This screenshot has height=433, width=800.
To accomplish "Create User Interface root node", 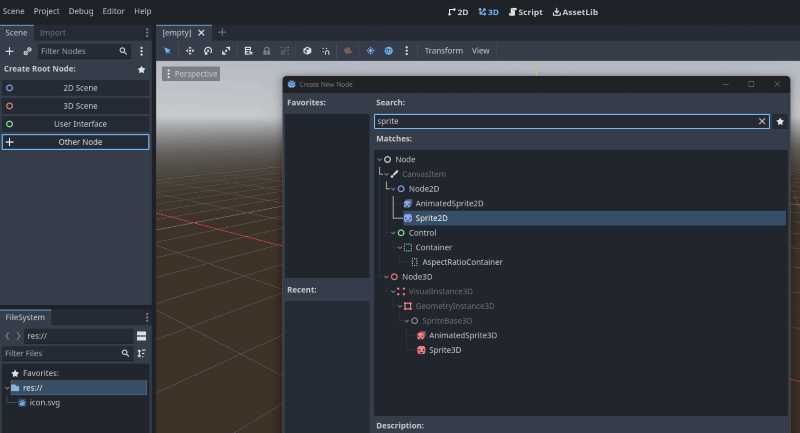I will (76, 124).
